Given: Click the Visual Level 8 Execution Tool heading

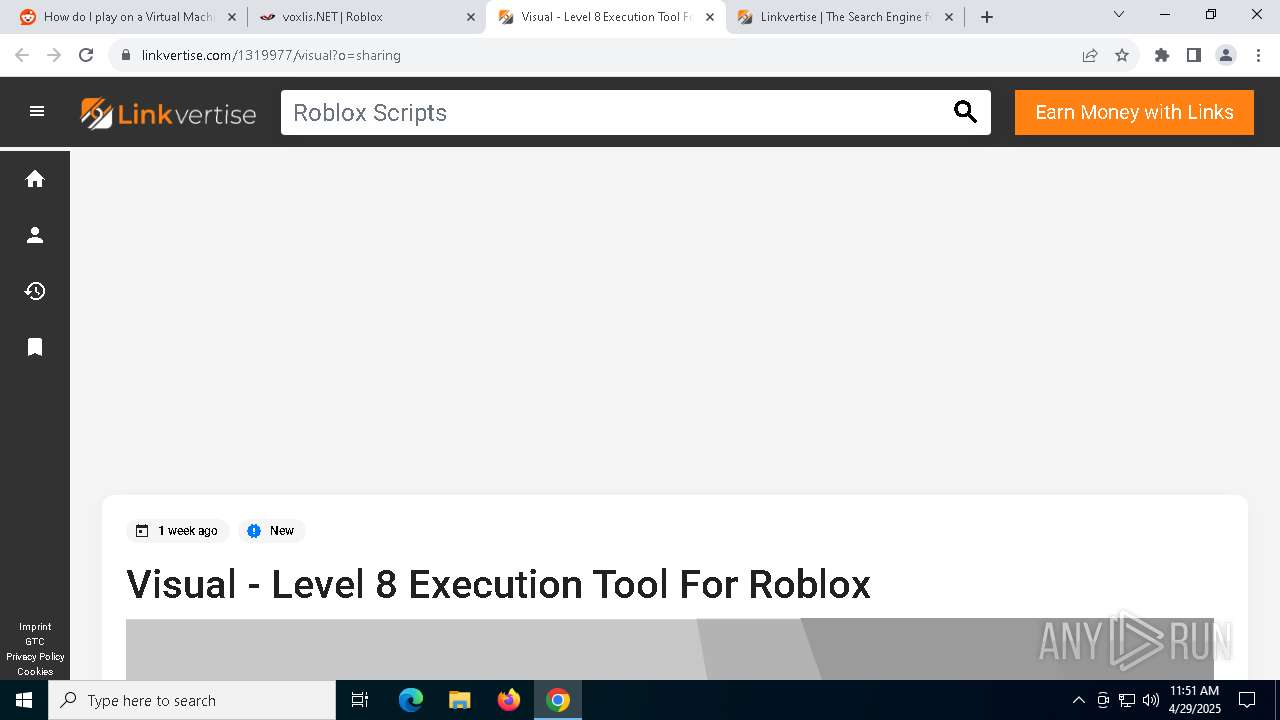Looking at the screenshot, I should (498, 584).
